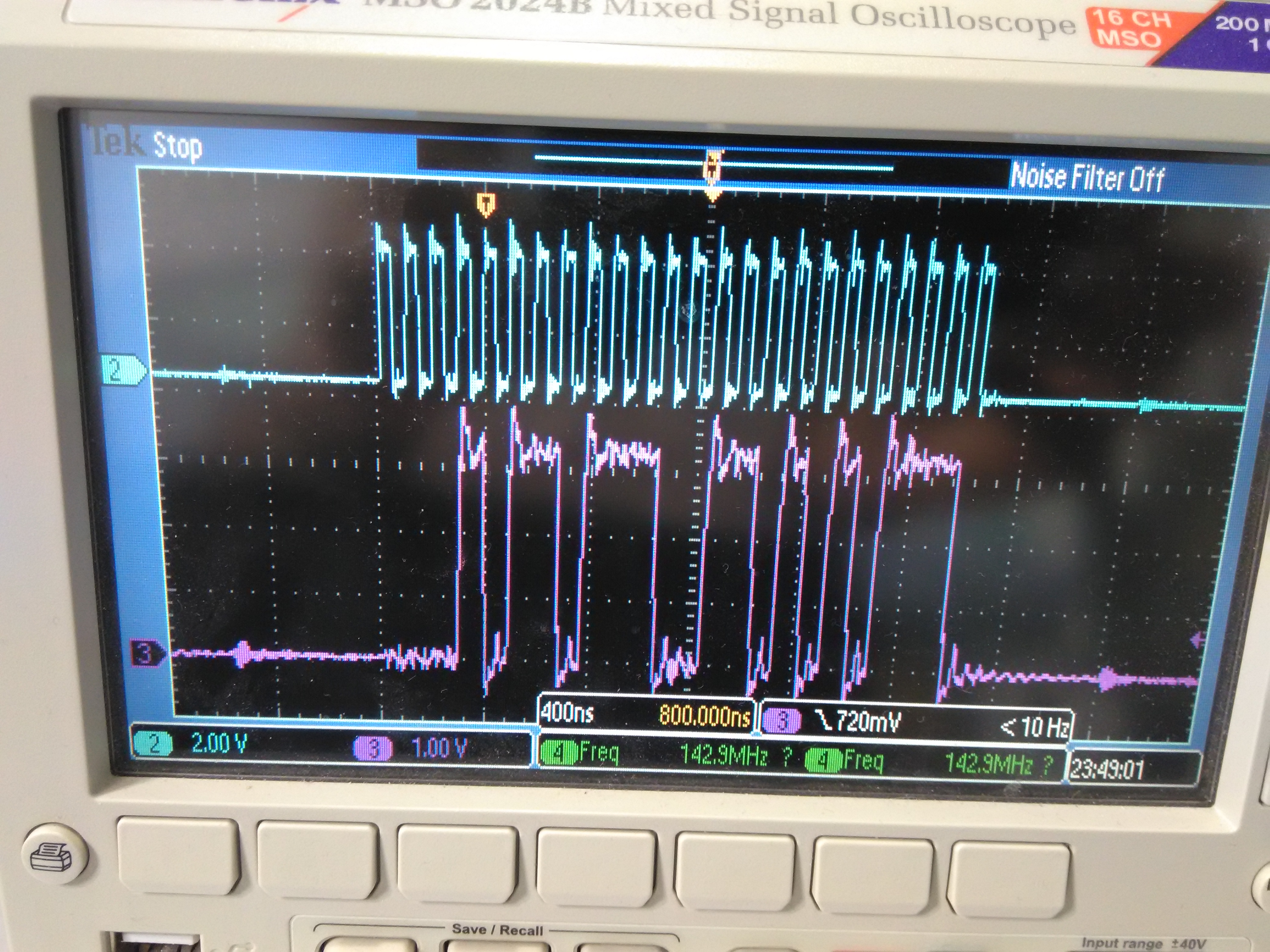Click the waveform record view bar
The height and width of the screenshot is (952, 1270).
coord(713,162)
